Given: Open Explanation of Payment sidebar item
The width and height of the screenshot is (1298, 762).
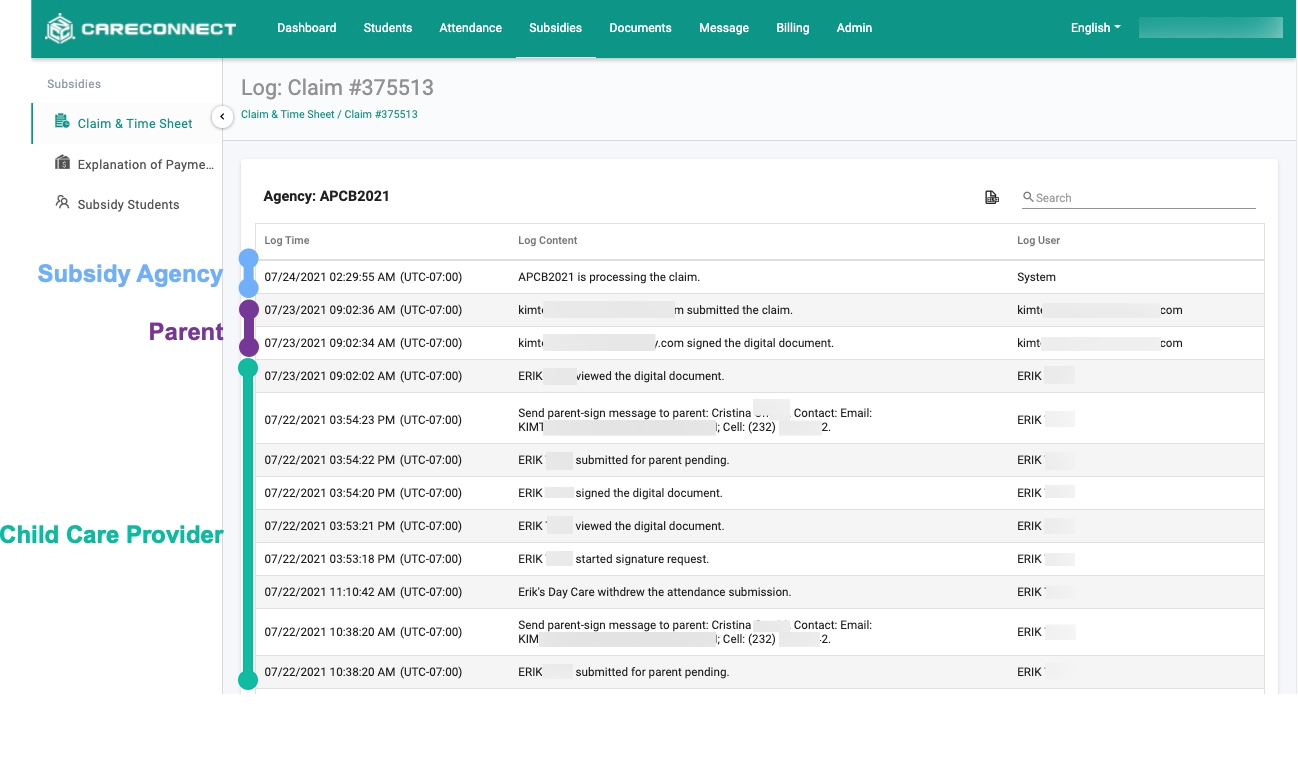Looking at the screenshot, I should pyautogui.click(x=145, y=164).
